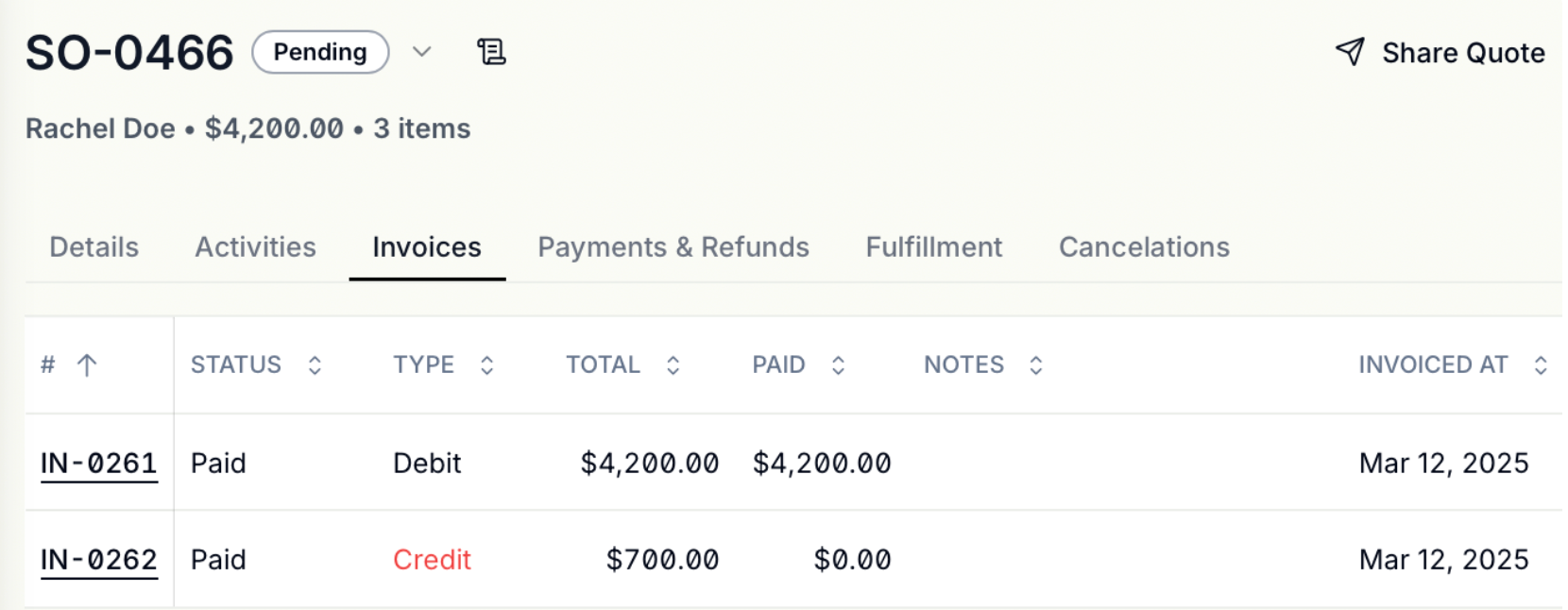The image size is (1568, 610).
Task: Open the Details tab
Action: pos(94,247)
